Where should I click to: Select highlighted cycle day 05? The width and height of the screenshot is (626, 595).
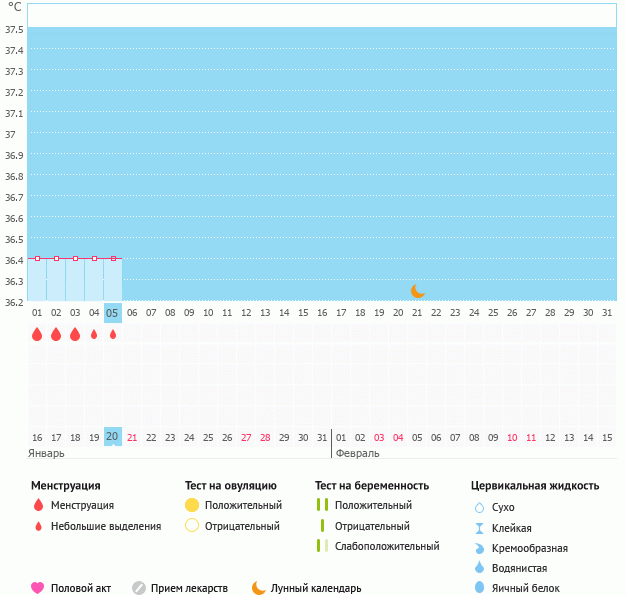tap(112, 313)
